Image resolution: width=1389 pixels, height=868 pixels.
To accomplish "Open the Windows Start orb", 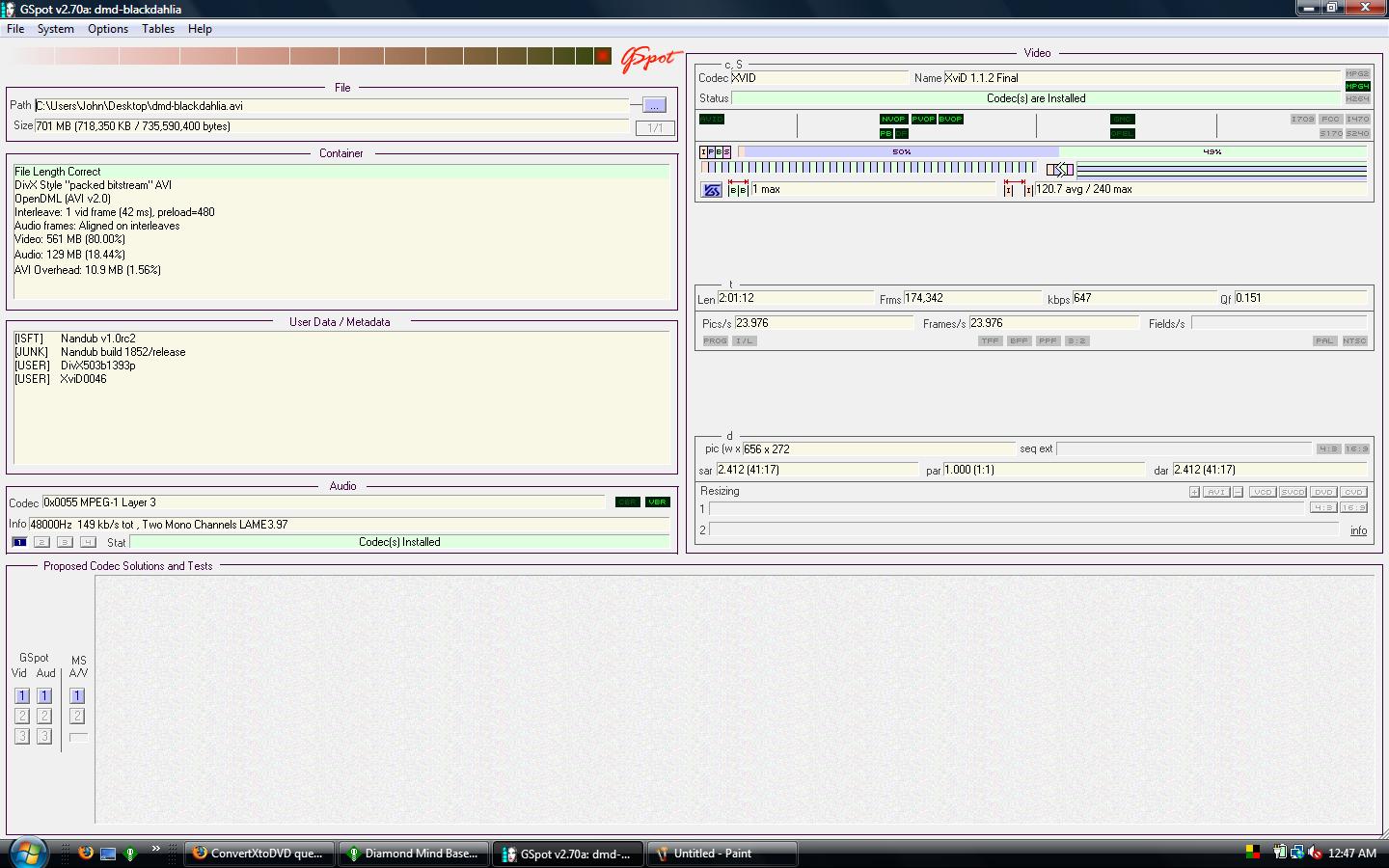I will click(28, 853).
